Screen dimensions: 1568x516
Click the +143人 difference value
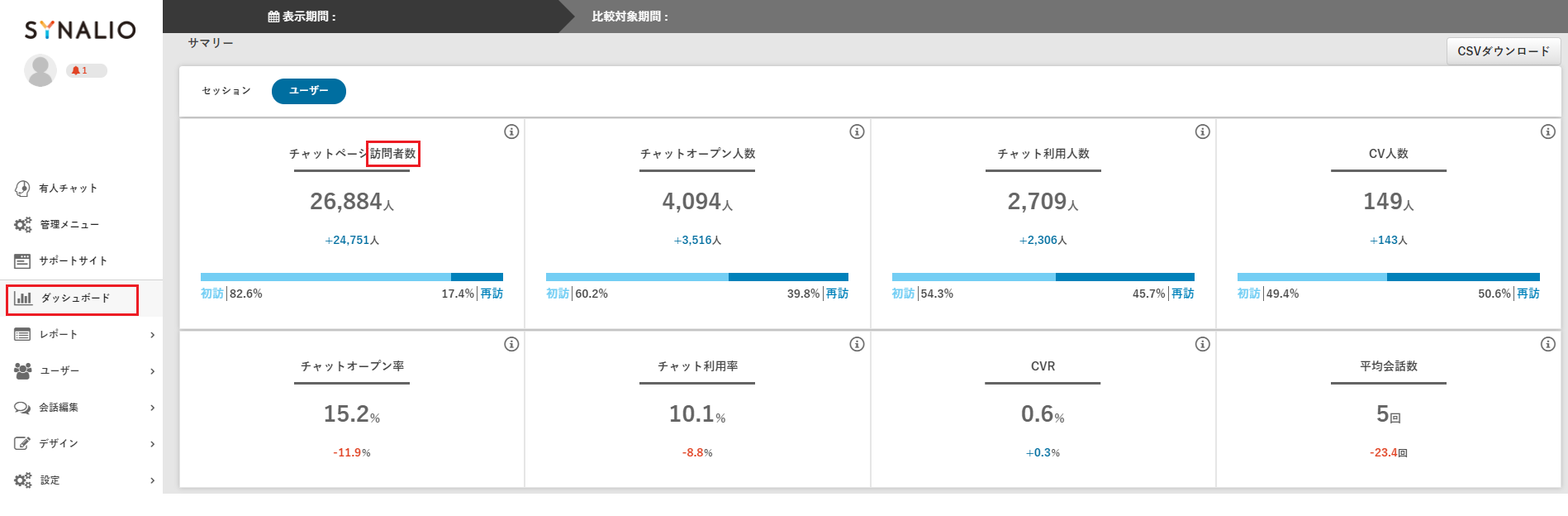click(x=1389, y=241)
